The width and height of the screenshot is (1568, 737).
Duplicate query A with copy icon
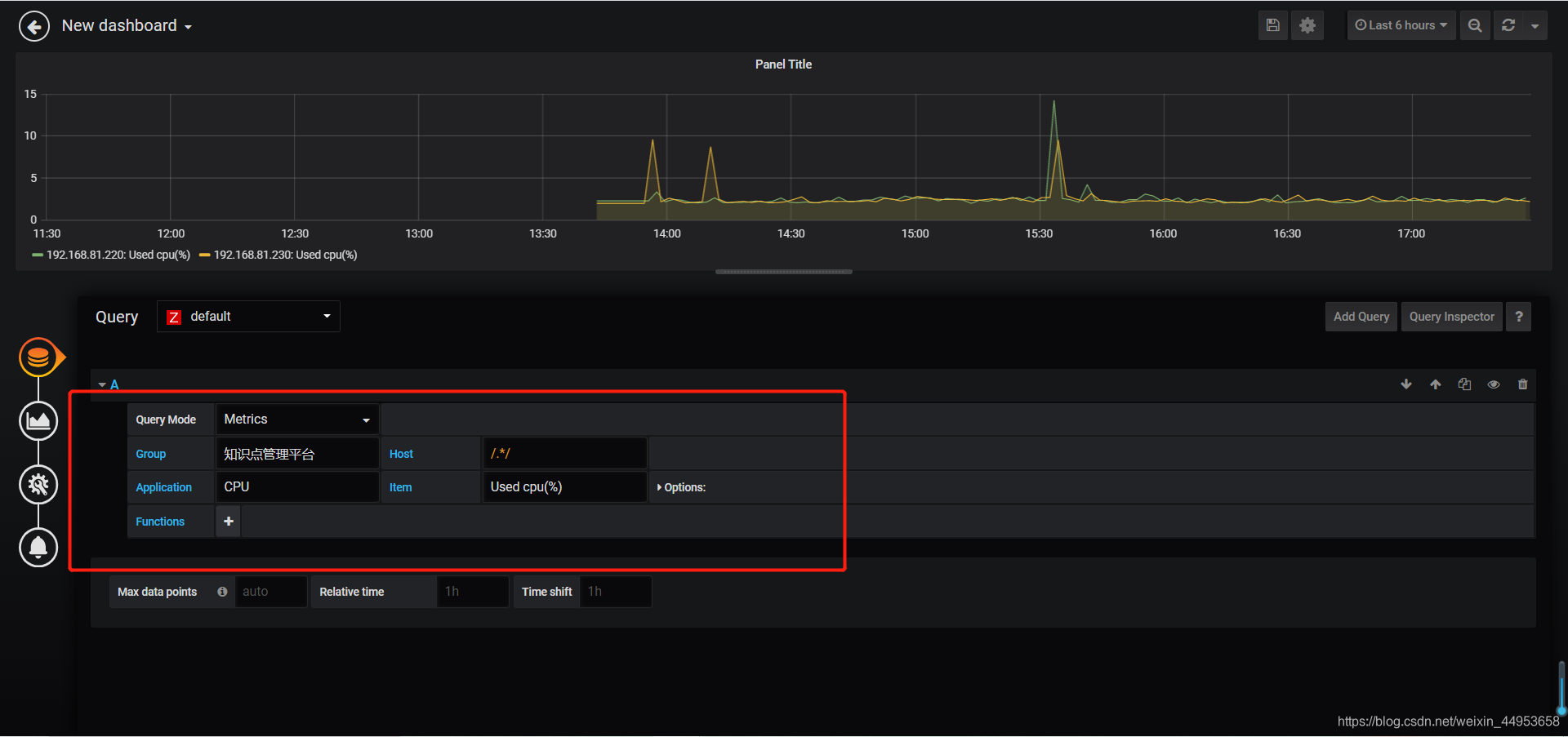pos(1464,384)
